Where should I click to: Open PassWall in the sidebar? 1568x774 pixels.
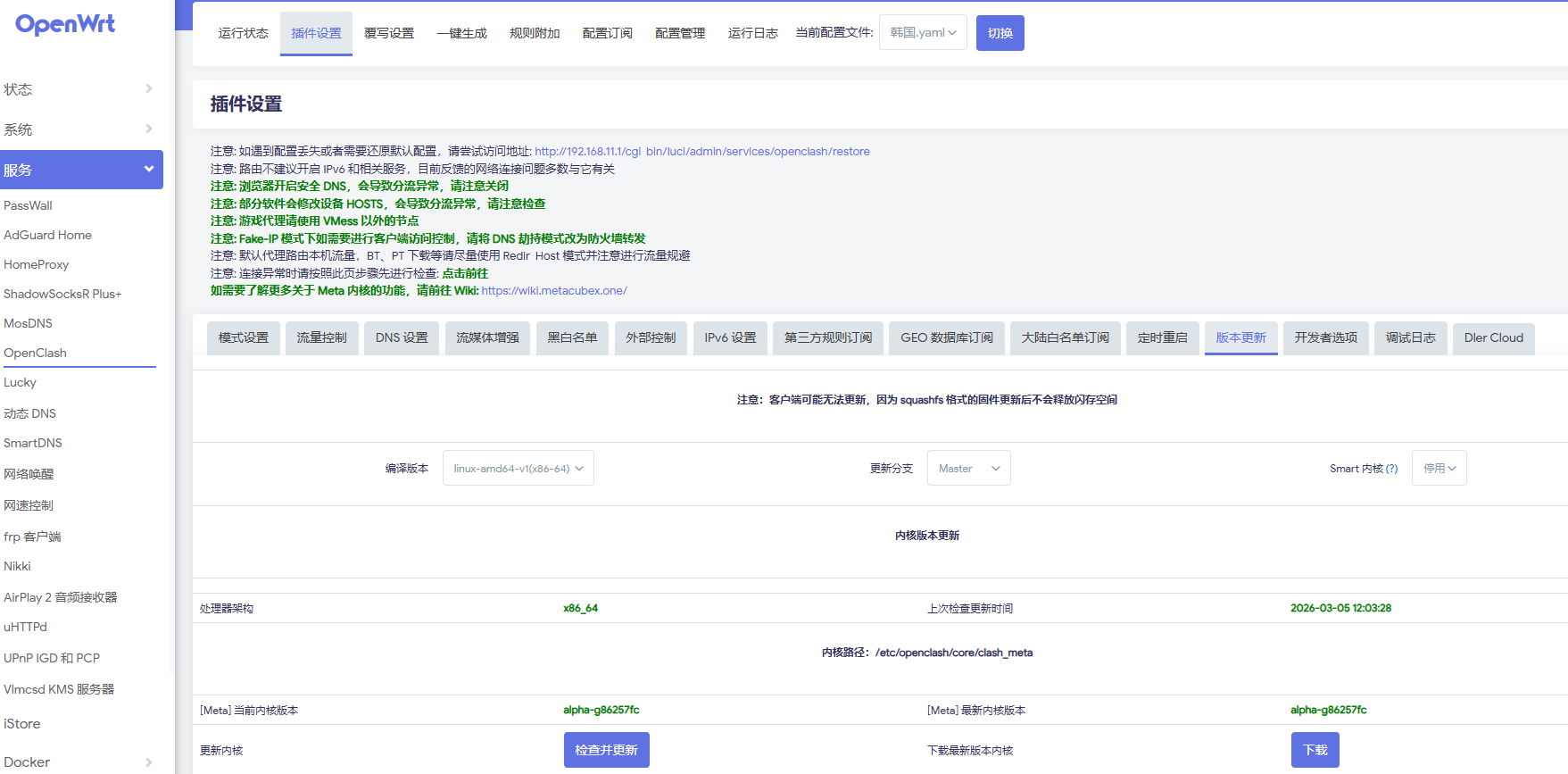28,205
